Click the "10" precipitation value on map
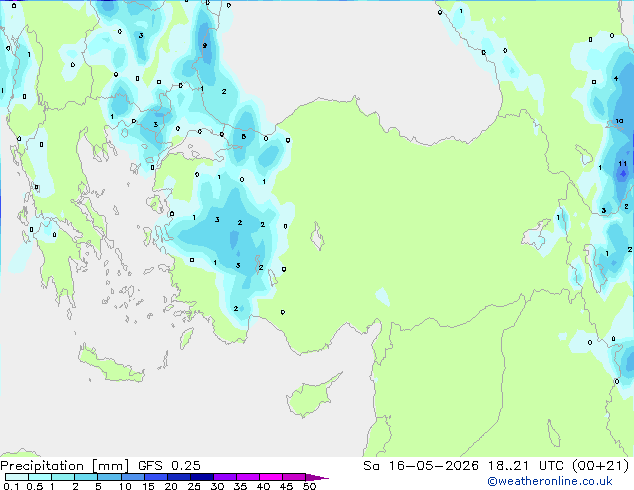Screen dimensions: 634x490 (x=619, y=121)
